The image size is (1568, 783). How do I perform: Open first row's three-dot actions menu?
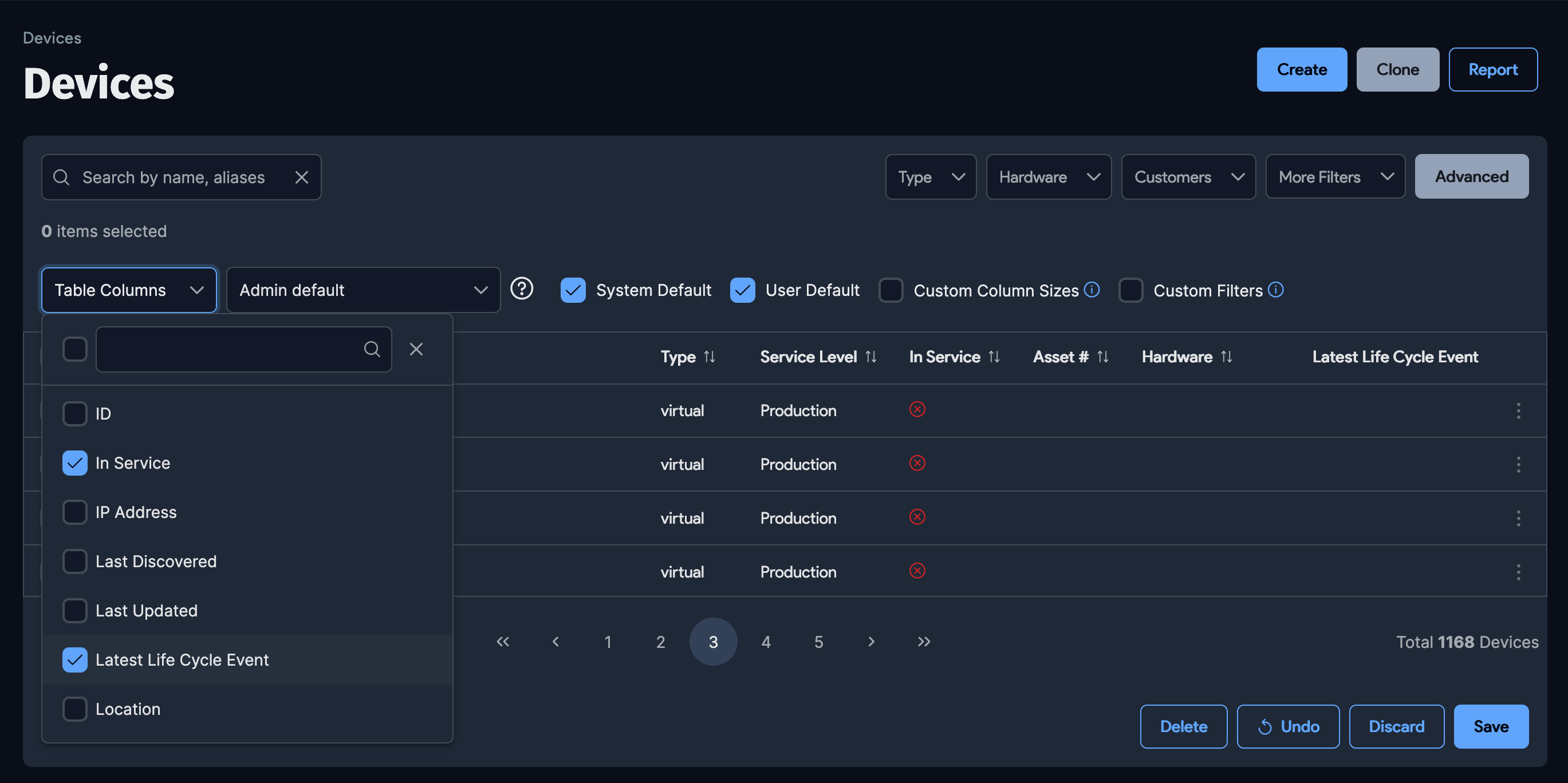click(x=1518, y=410)
